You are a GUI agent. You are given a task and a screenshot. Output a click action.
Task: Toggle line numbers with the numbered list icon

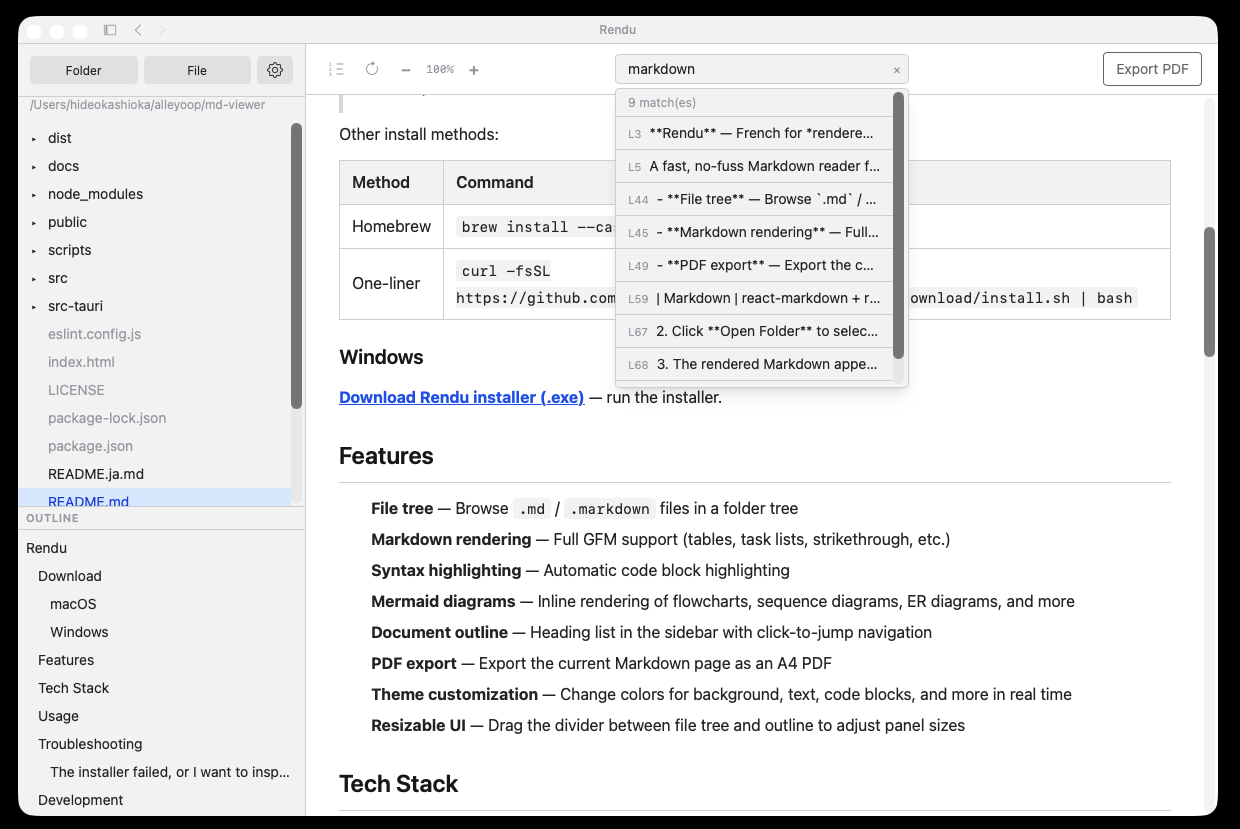point(337,69)
